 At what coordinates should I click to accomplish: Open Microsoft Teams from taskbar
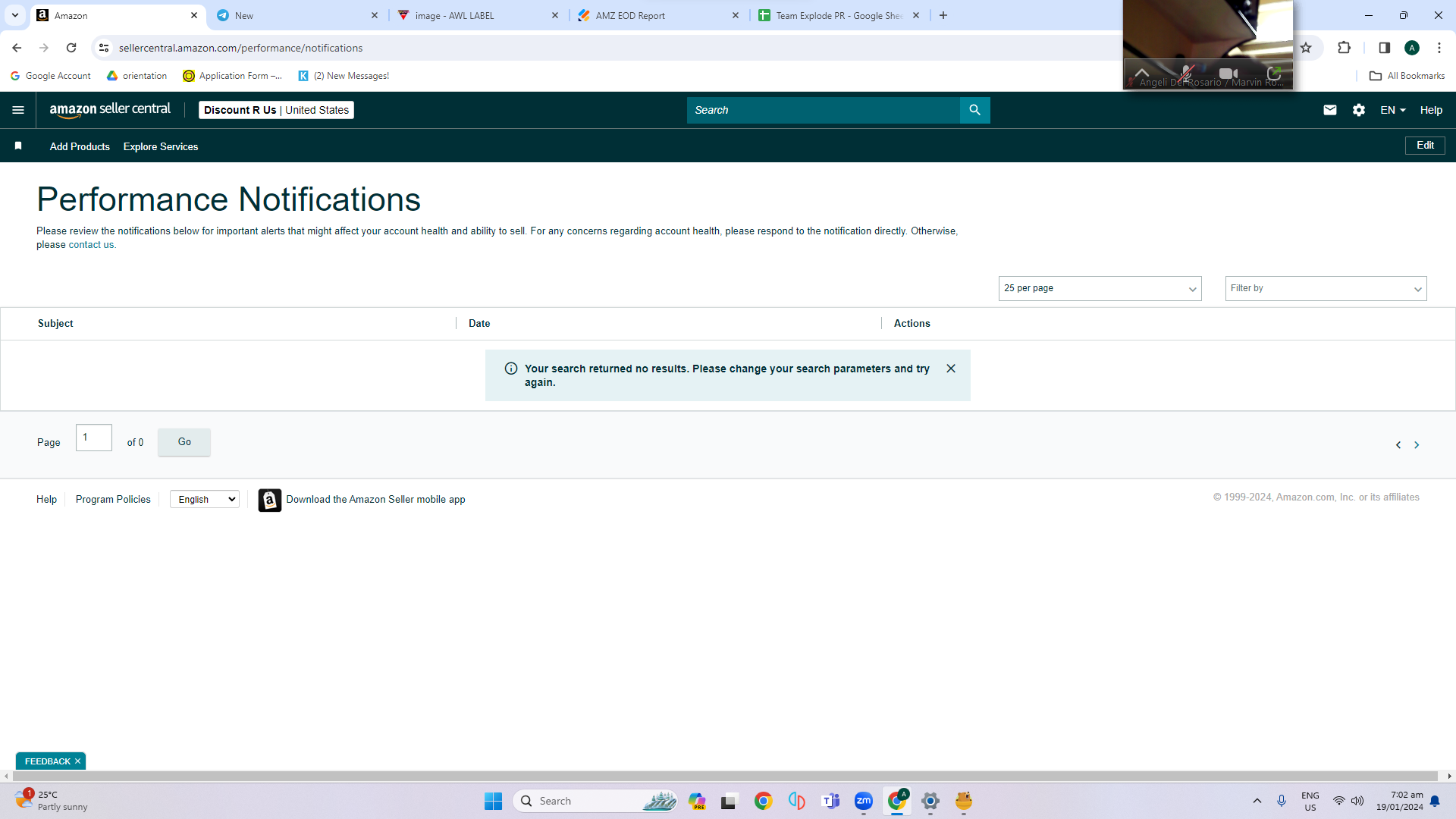(830, 801)
